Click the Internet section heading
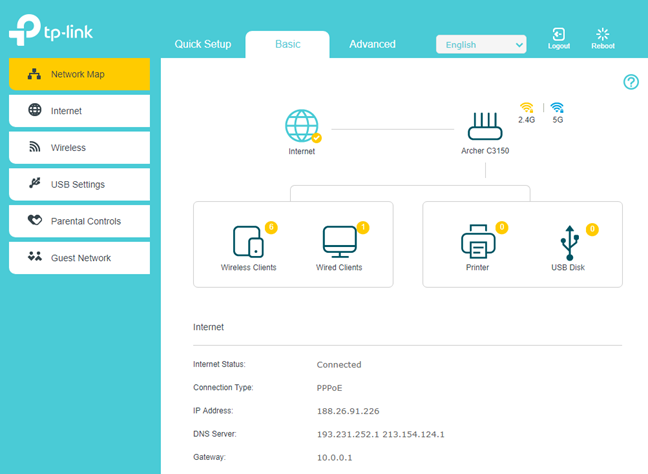Screen dimensions: 648x474 coord(208,327)
